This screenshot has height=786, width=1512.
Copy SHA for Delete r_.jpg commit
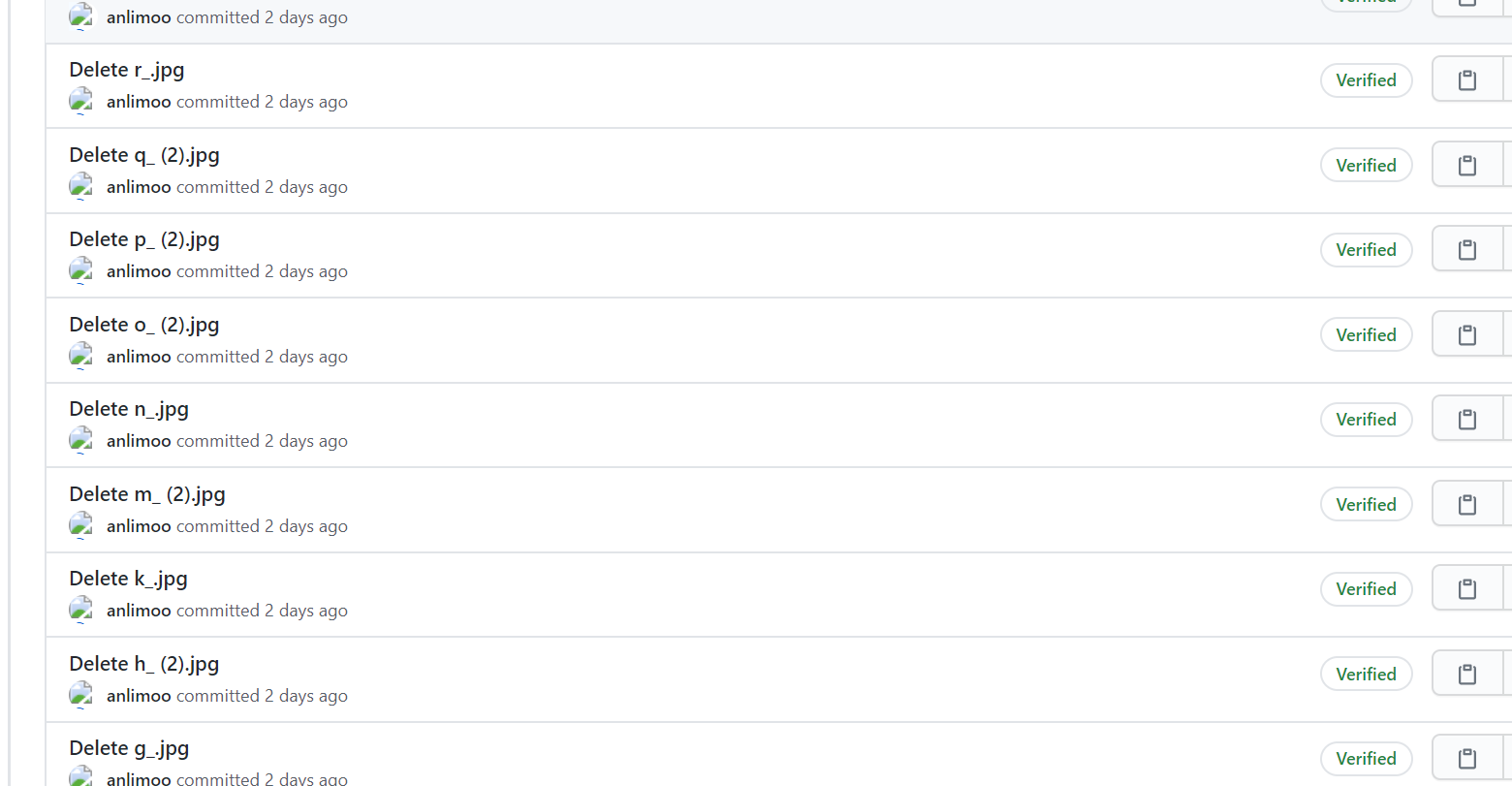[1467, 80]
